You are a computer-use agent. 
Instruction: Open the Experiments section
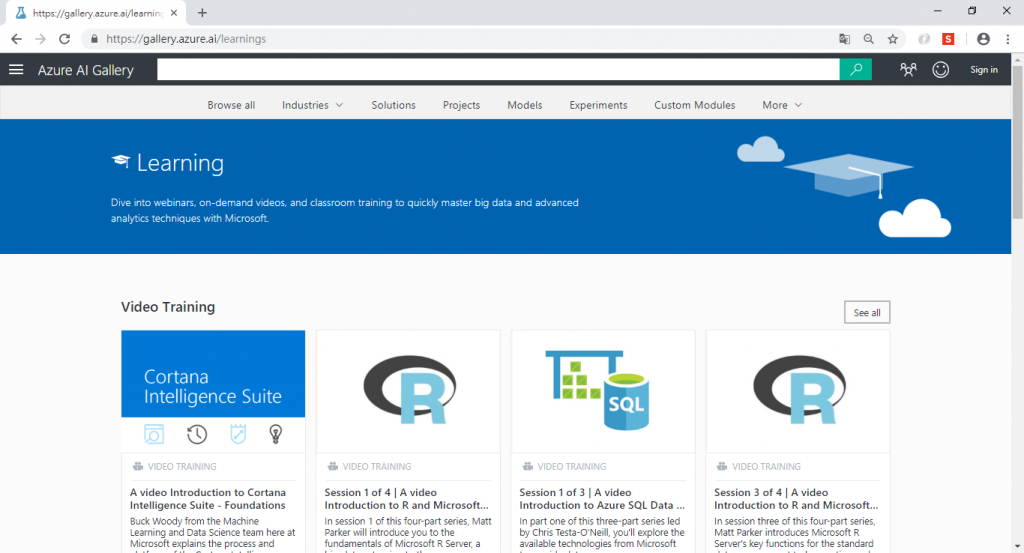pyautogui.click(x=598, y=105)
